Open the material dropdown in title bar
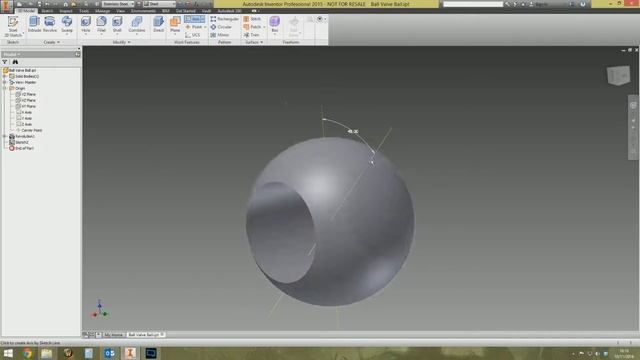The image size is (640, 360). click(118, 4)
